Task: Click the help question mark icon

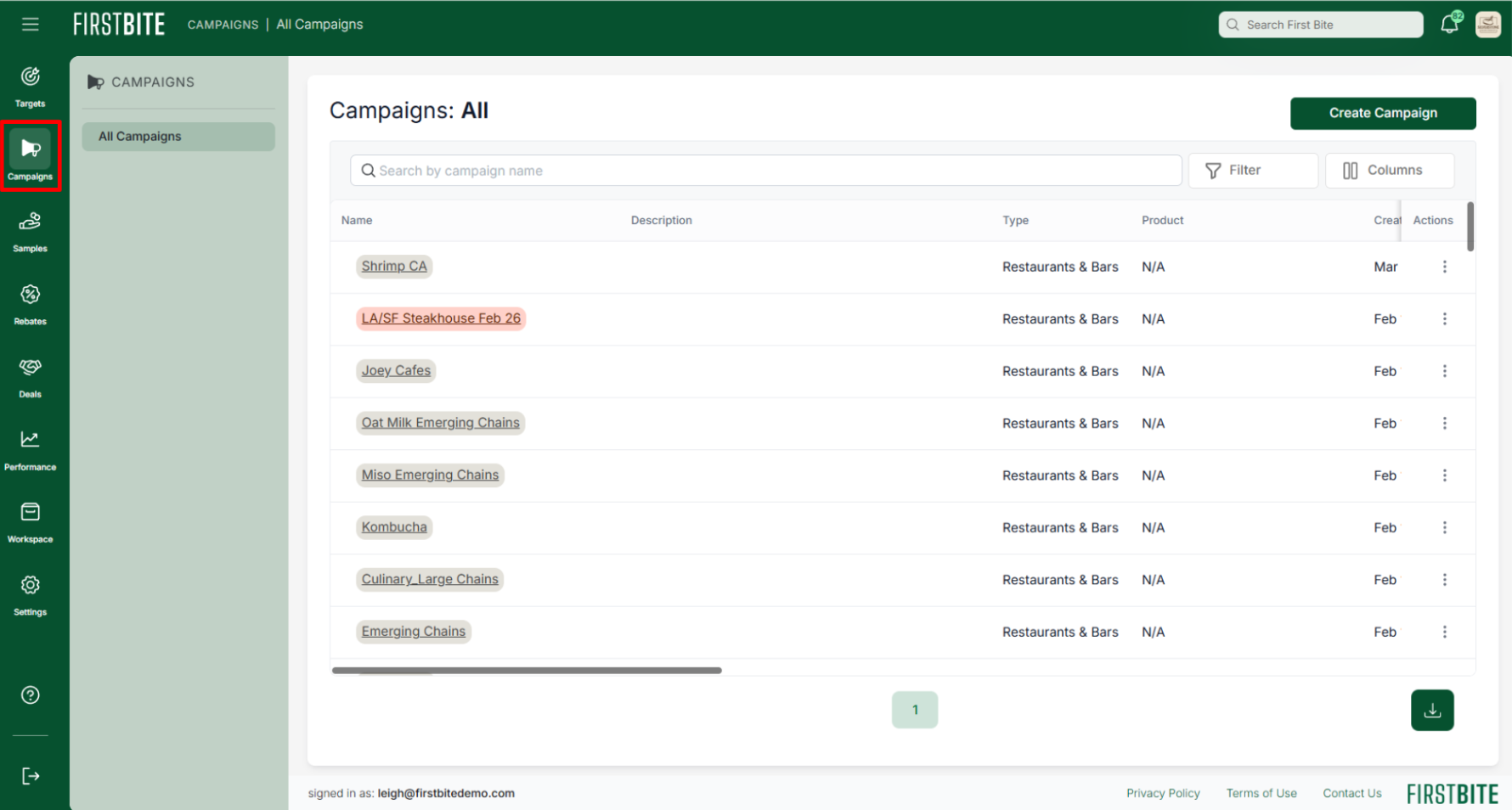Action: tap(31, 695)
